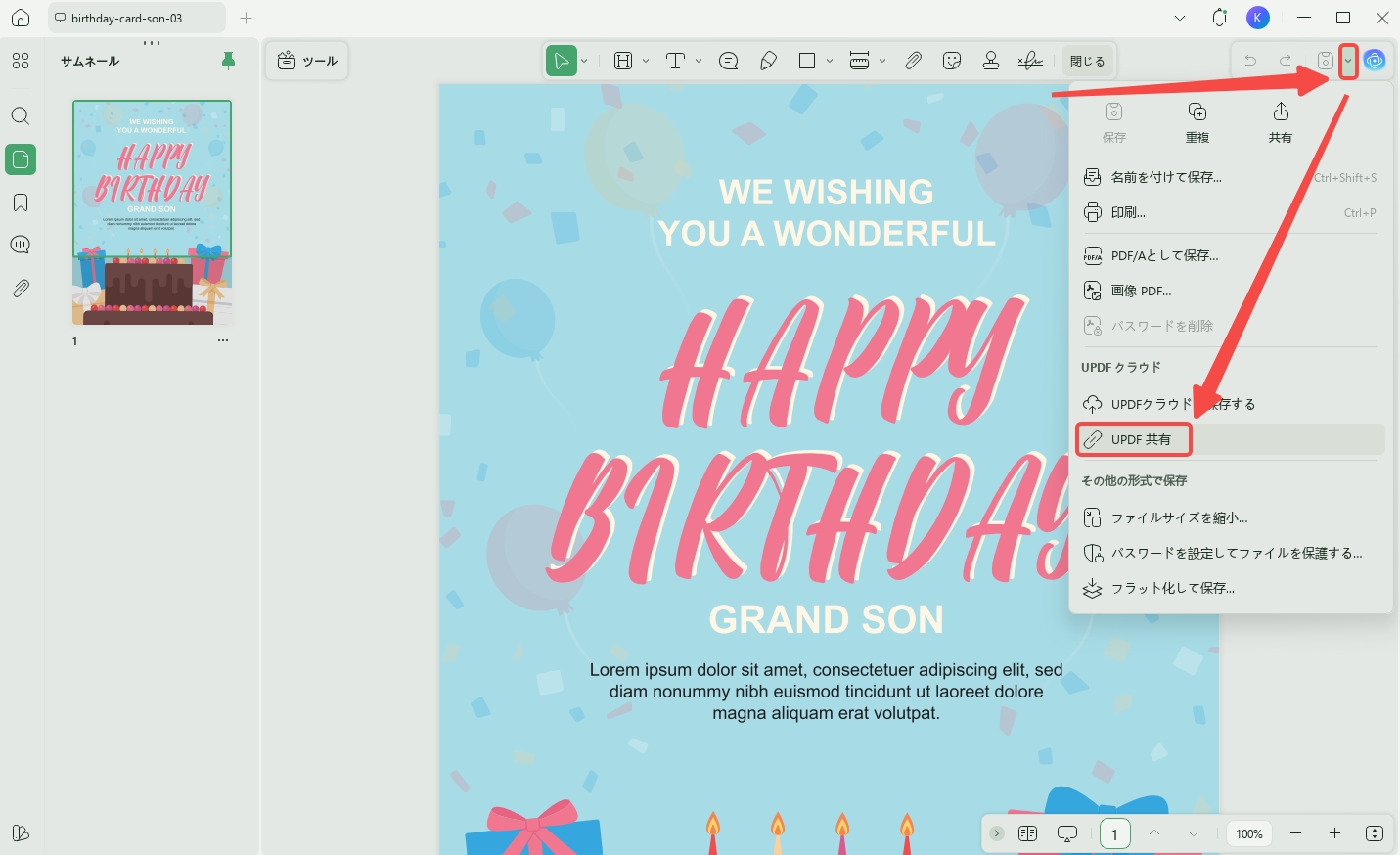
Task: Select the measurement tool
Action: click(x=860, y=61)
